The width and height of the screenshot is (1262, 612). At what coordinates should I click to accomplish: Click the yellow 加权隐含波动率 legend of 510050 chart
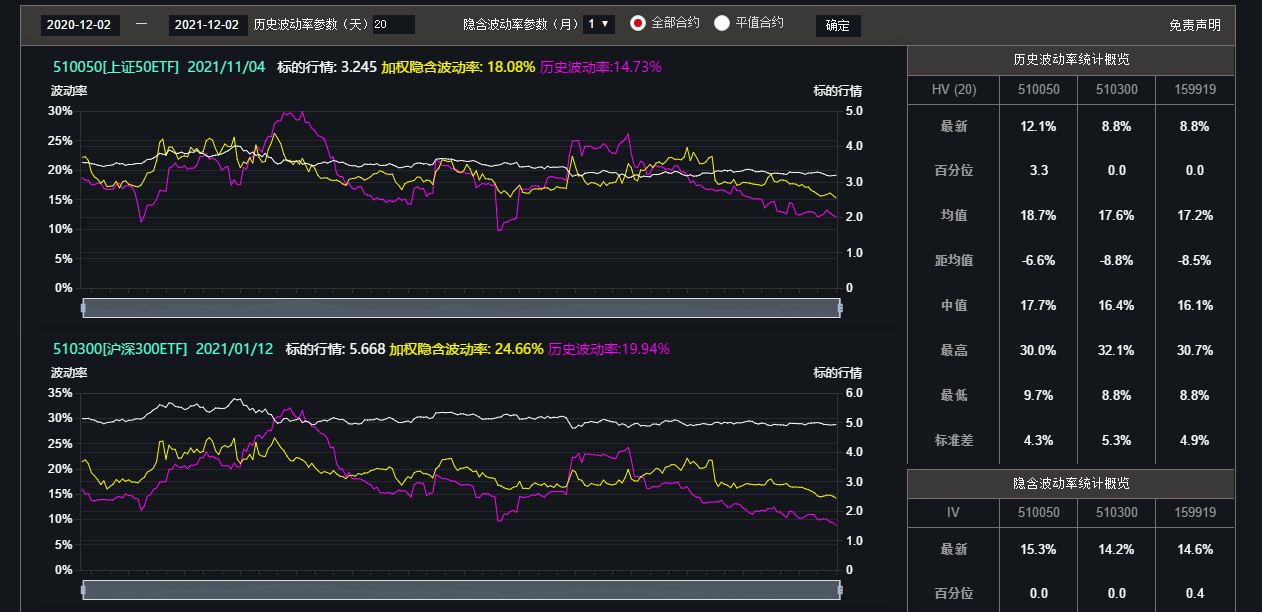(458, 67)
